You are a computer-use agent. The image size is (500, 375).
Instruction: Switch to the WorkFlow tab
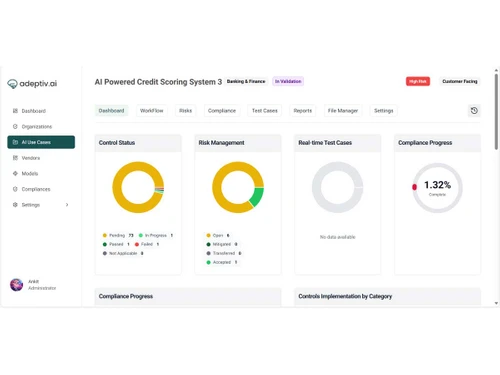152,111
